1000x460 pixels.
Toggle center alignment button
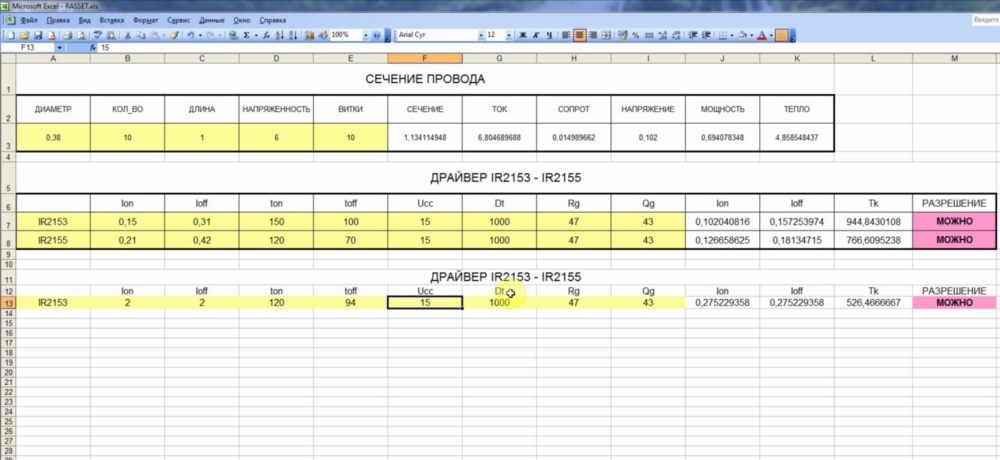coord(580,35)
